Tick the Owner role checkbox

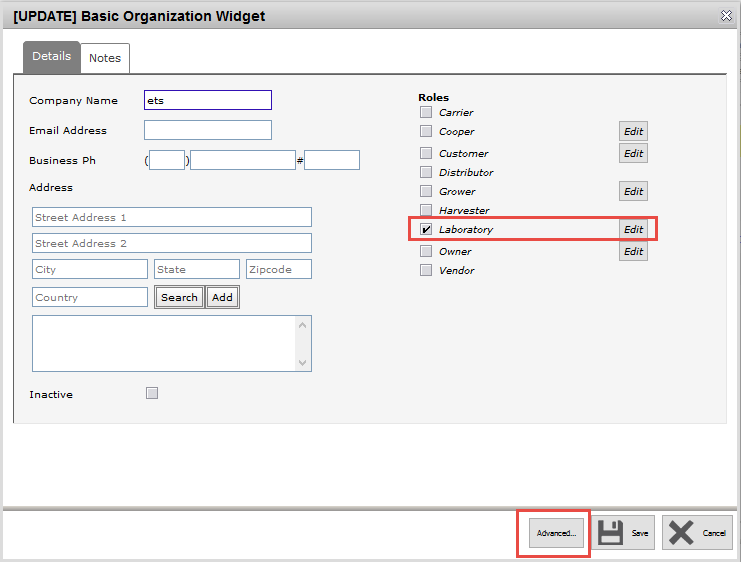(426, 251)
